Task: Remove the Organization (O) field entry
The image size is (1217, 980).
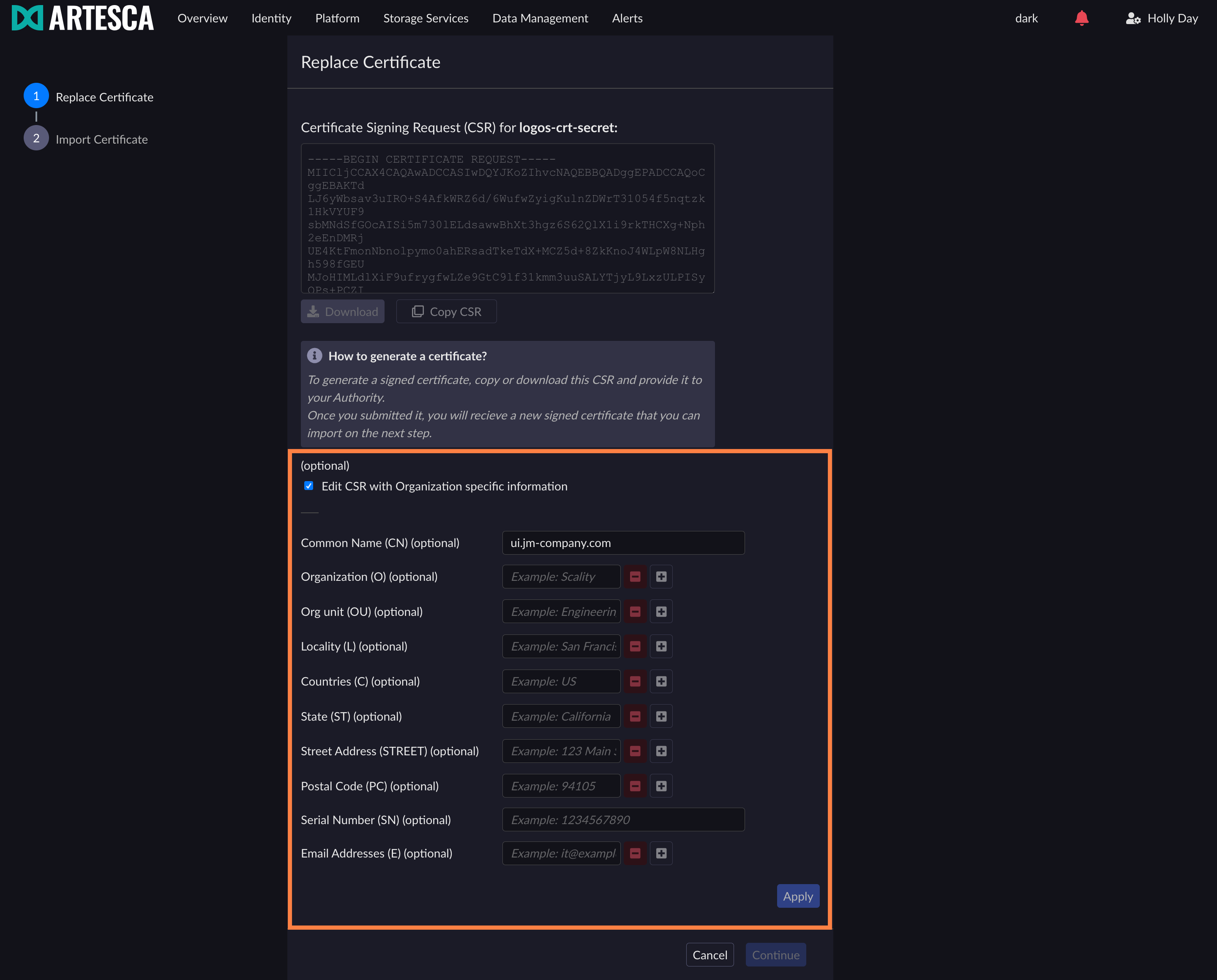Action: coord(635,576)
